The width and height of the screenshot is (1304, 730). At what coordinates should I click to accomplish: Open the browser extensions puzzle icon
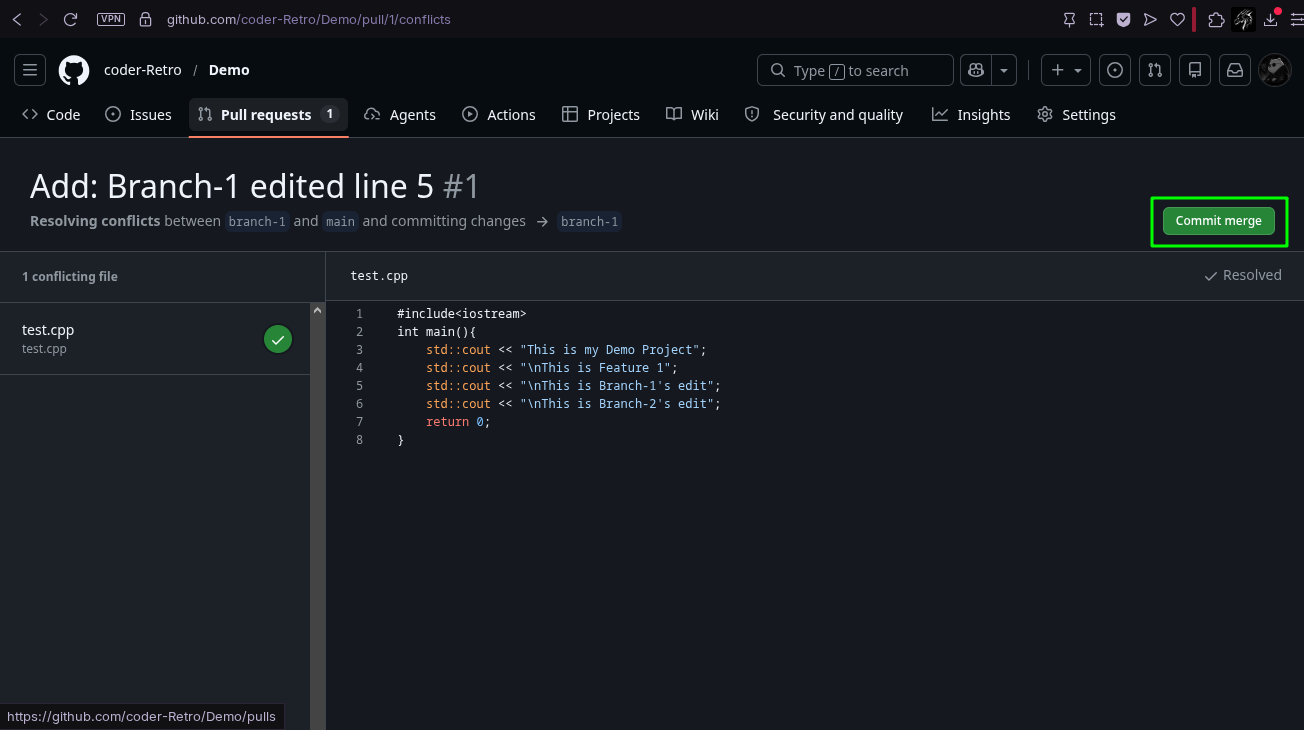point(1216,19)
